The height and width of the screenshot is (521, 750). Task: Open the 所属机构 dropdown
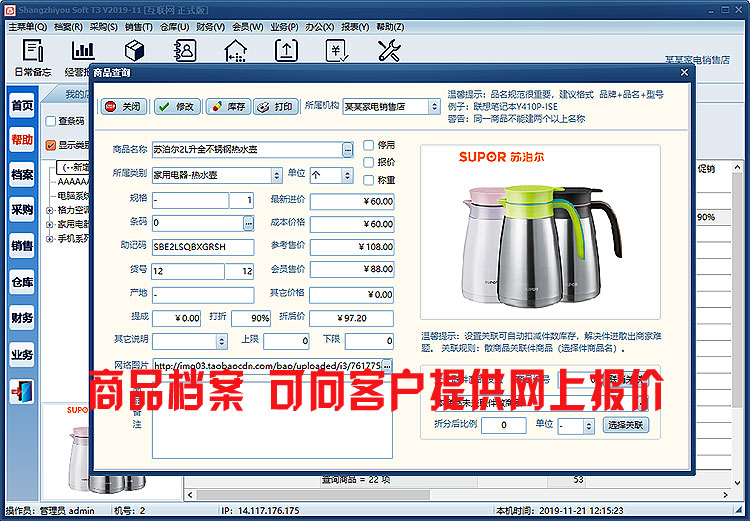point(434,106)
